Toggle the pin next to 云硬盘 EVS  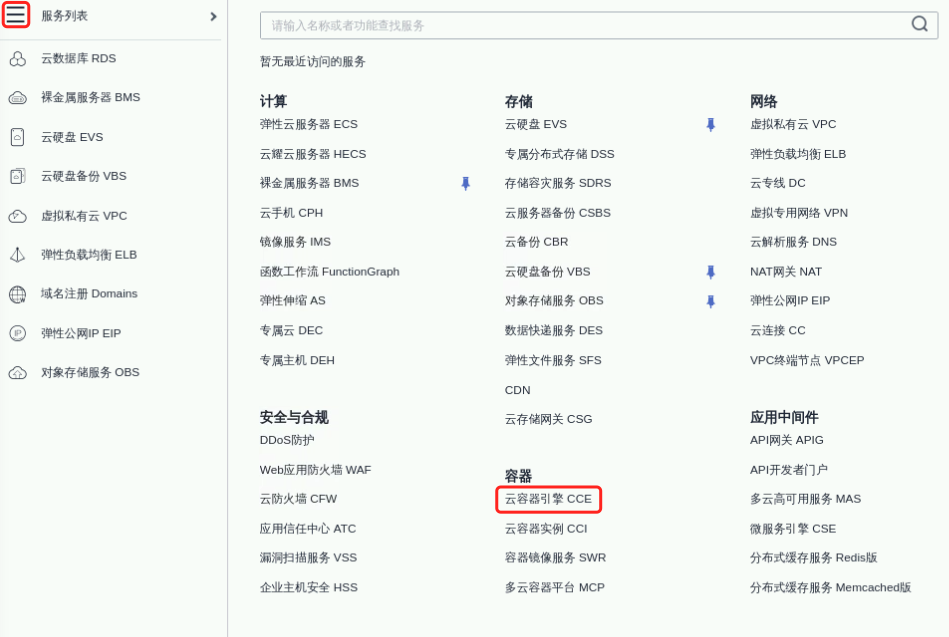(710, 125)
